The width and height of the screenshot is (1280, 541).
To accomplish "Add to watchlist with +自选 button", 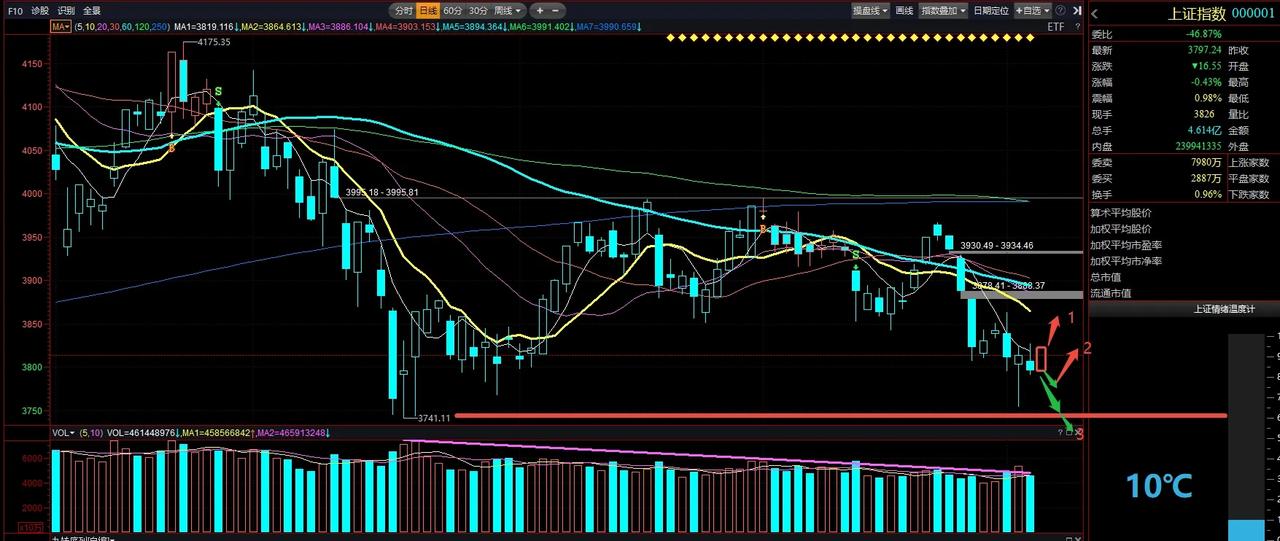I will pyautogui.click(x=1029, y=10).
